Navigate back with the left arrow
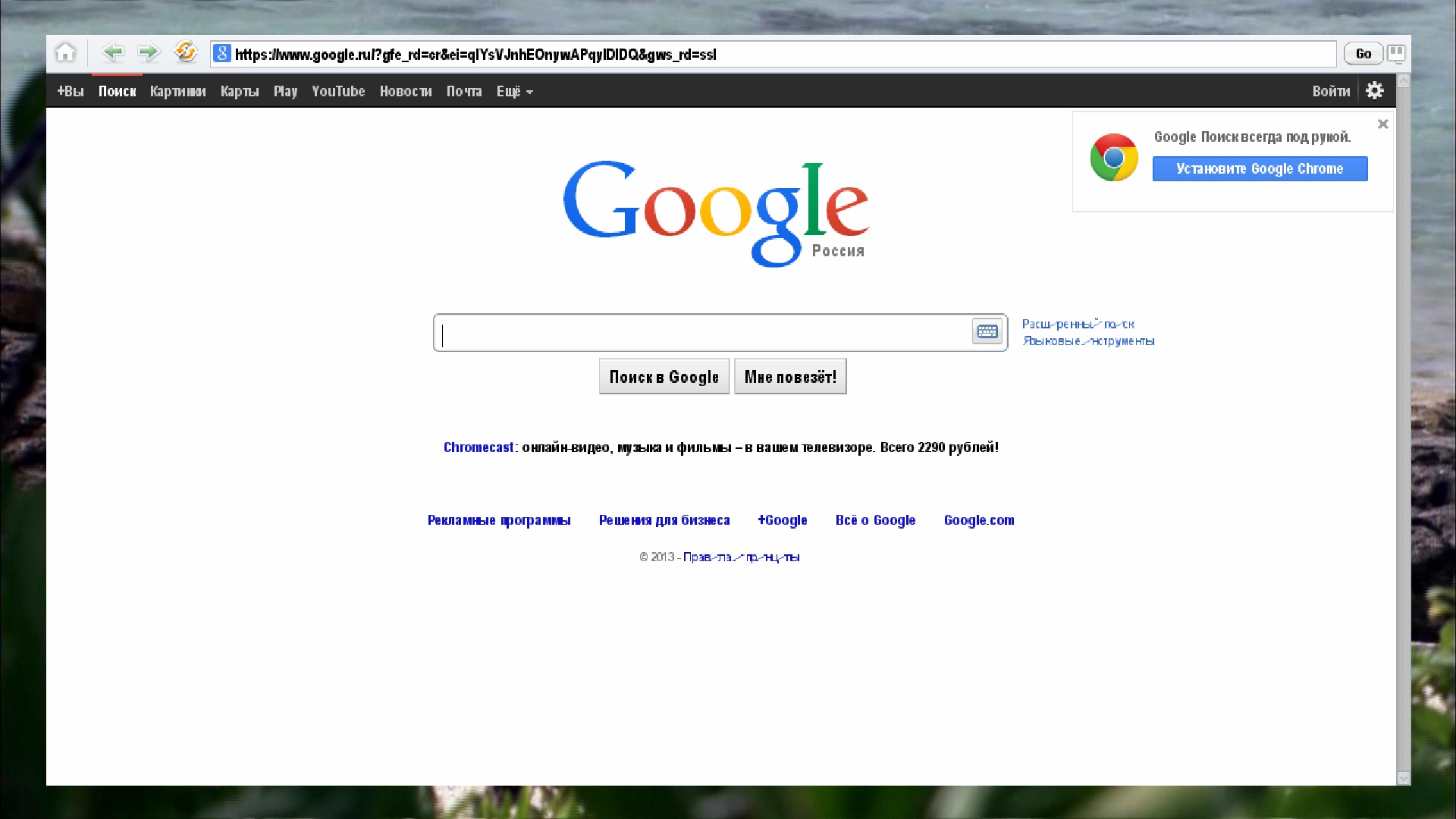Image resolution: width=1456 pixels, height=819 pixels. point(113,52)
